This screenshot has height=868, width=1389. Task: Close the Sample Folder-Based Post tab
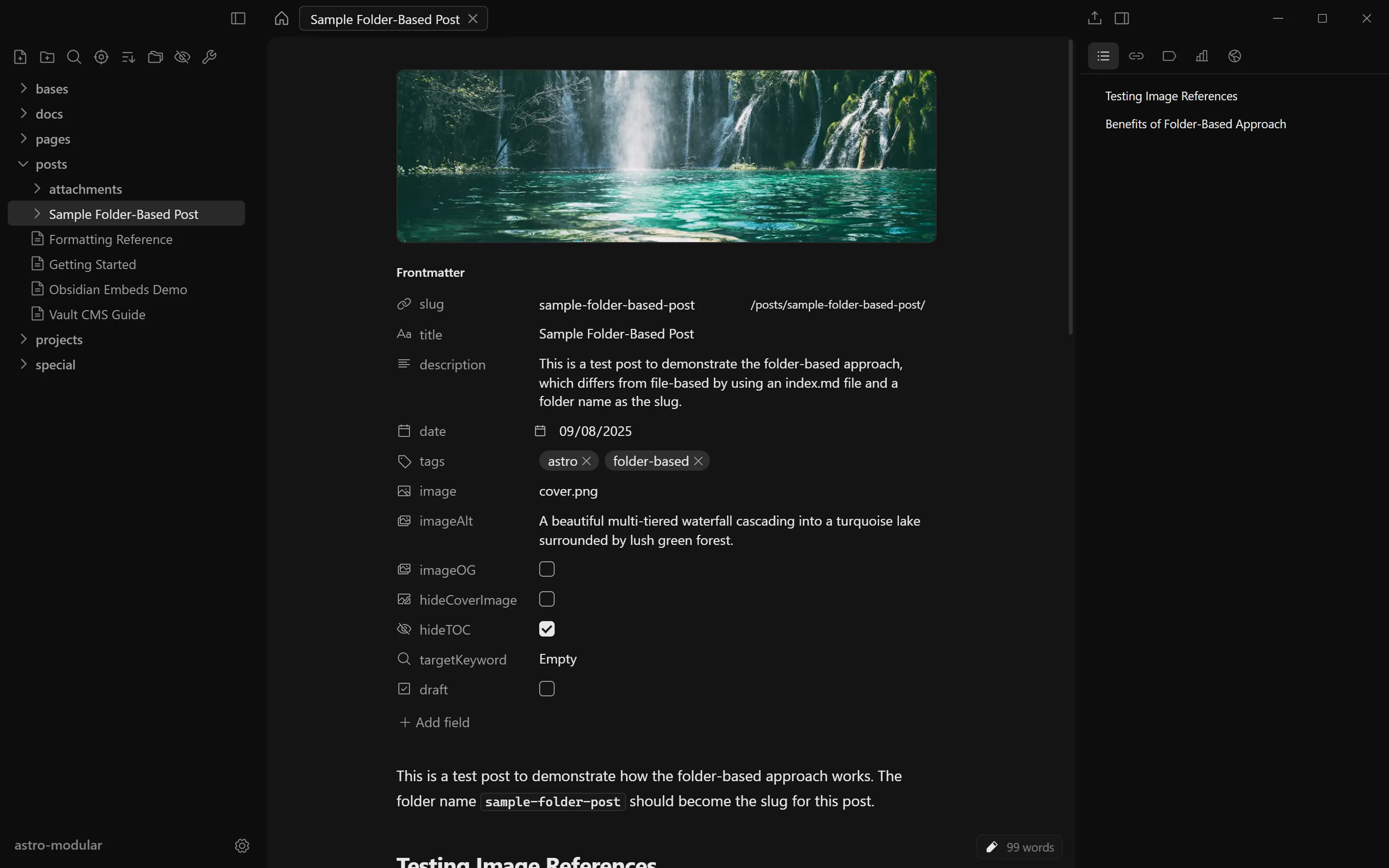[473, 19]
